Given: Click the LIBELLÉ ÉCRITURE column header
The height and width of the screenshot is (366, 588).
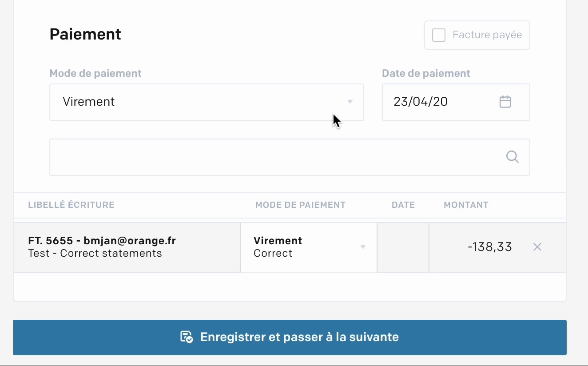Looking at the screenshot, I should (71, 205).
